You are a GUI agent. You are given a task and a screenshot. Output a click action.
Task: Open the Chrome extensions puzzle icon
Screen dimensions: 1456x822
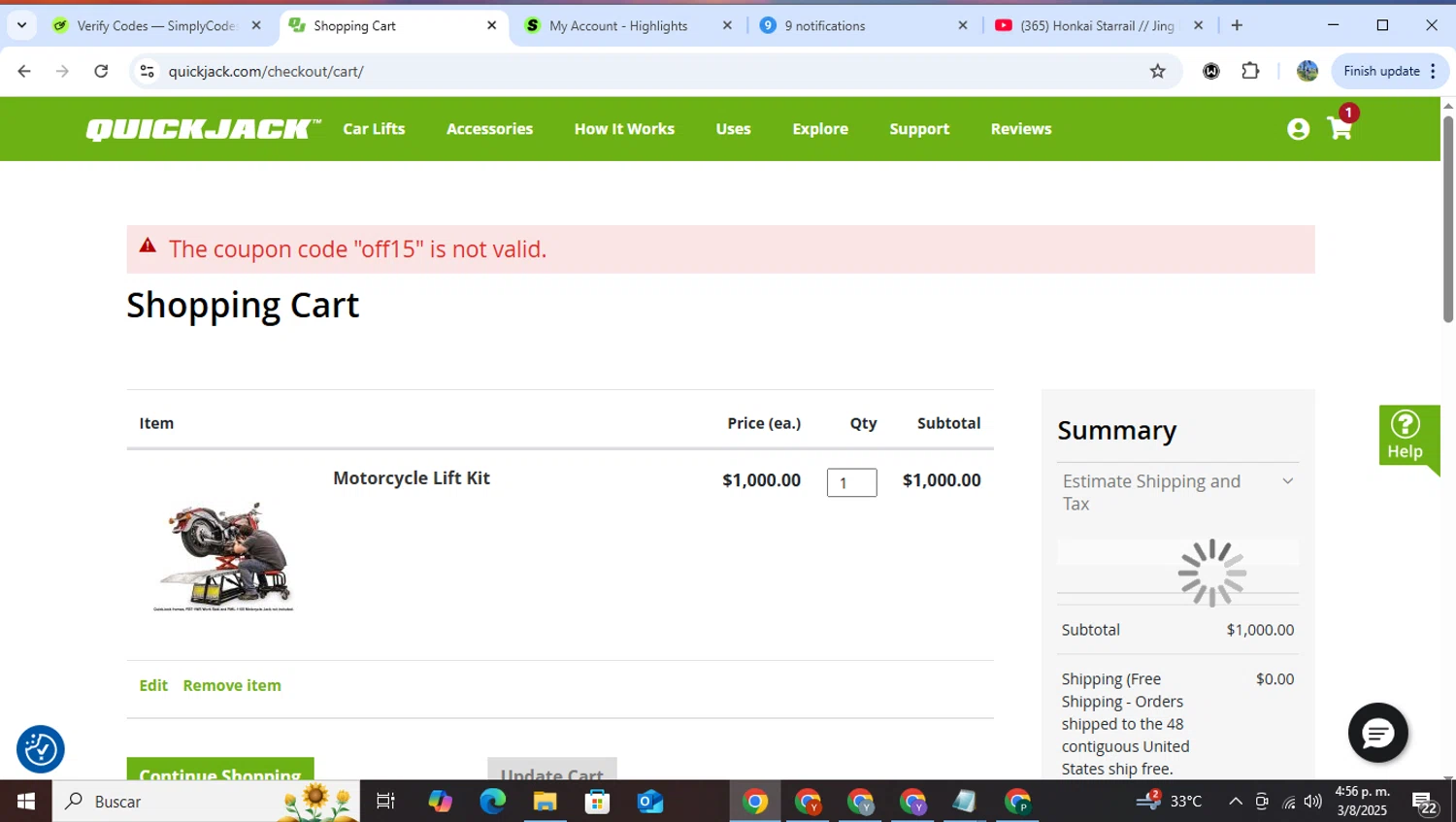pyautogui.click(x=1250, y=71)
